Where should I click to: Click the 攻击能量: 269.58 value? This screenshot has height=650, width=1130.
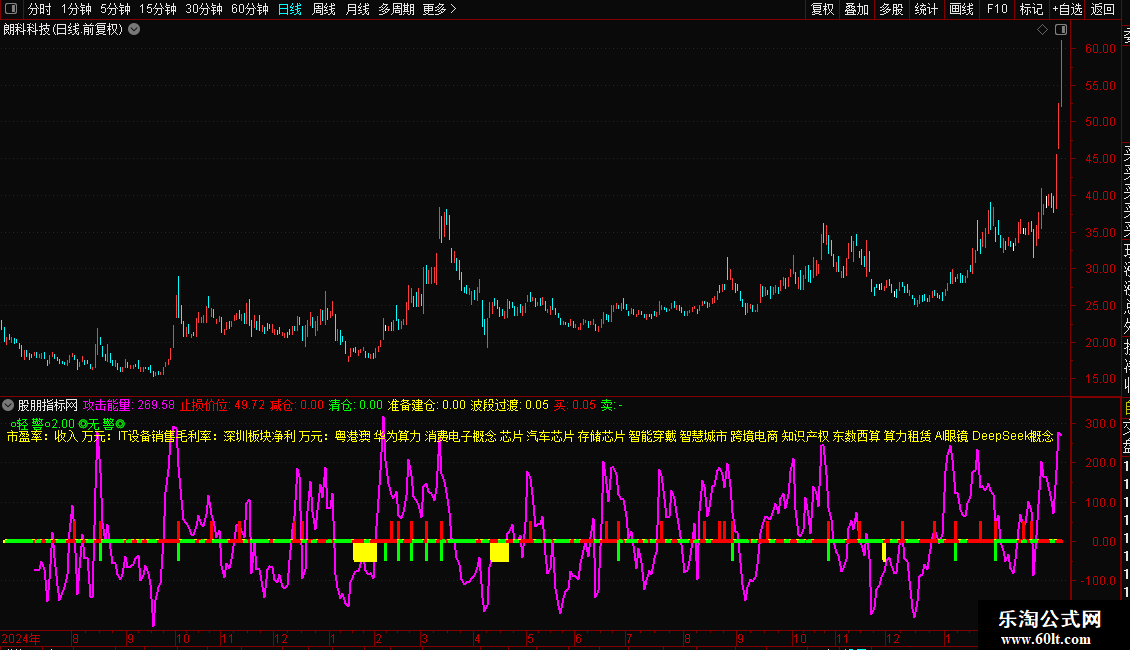tap(129, 405)
